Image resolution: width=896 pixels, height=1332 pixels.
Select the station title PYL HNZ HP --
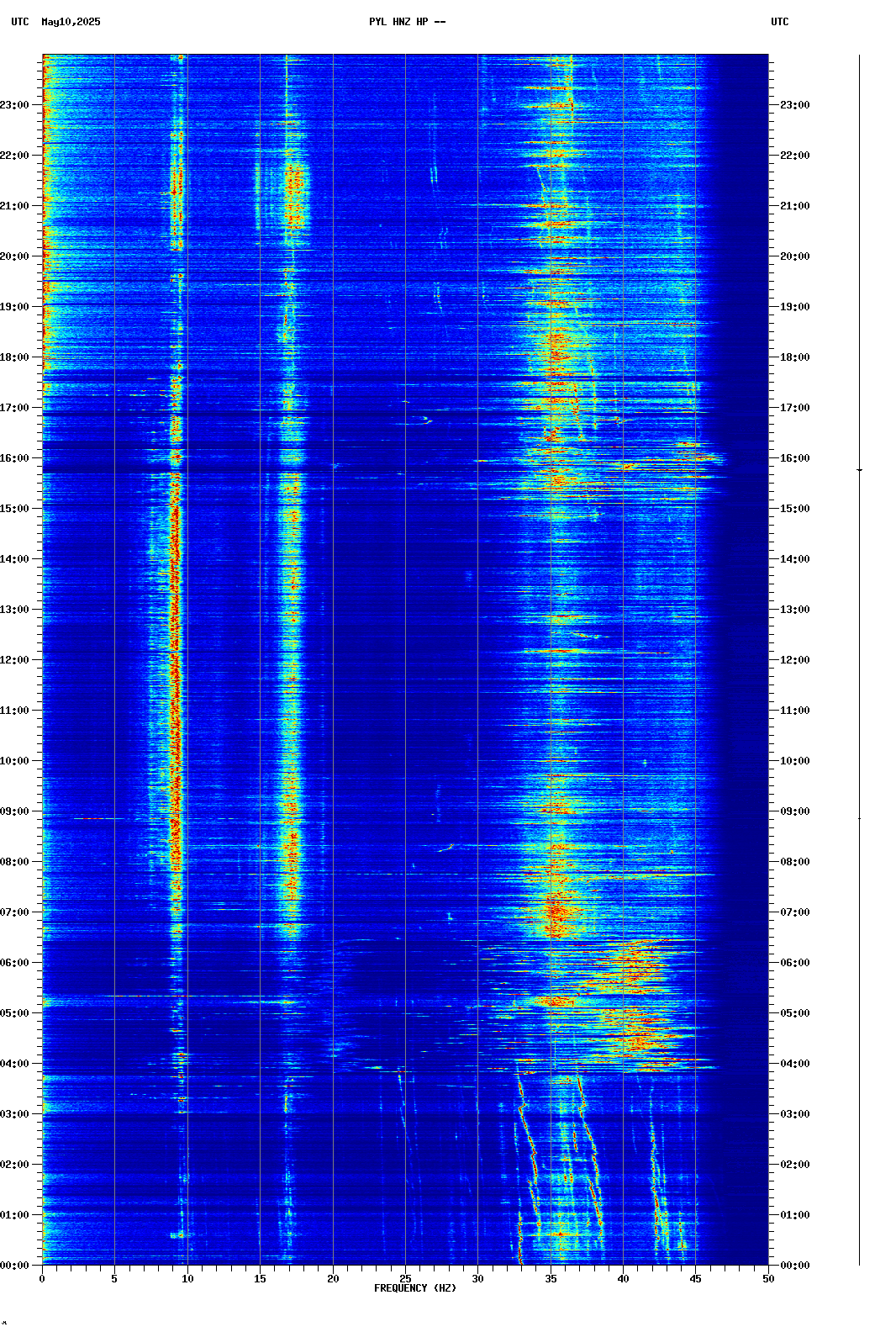pyautogui.click(x=408, y=22)
